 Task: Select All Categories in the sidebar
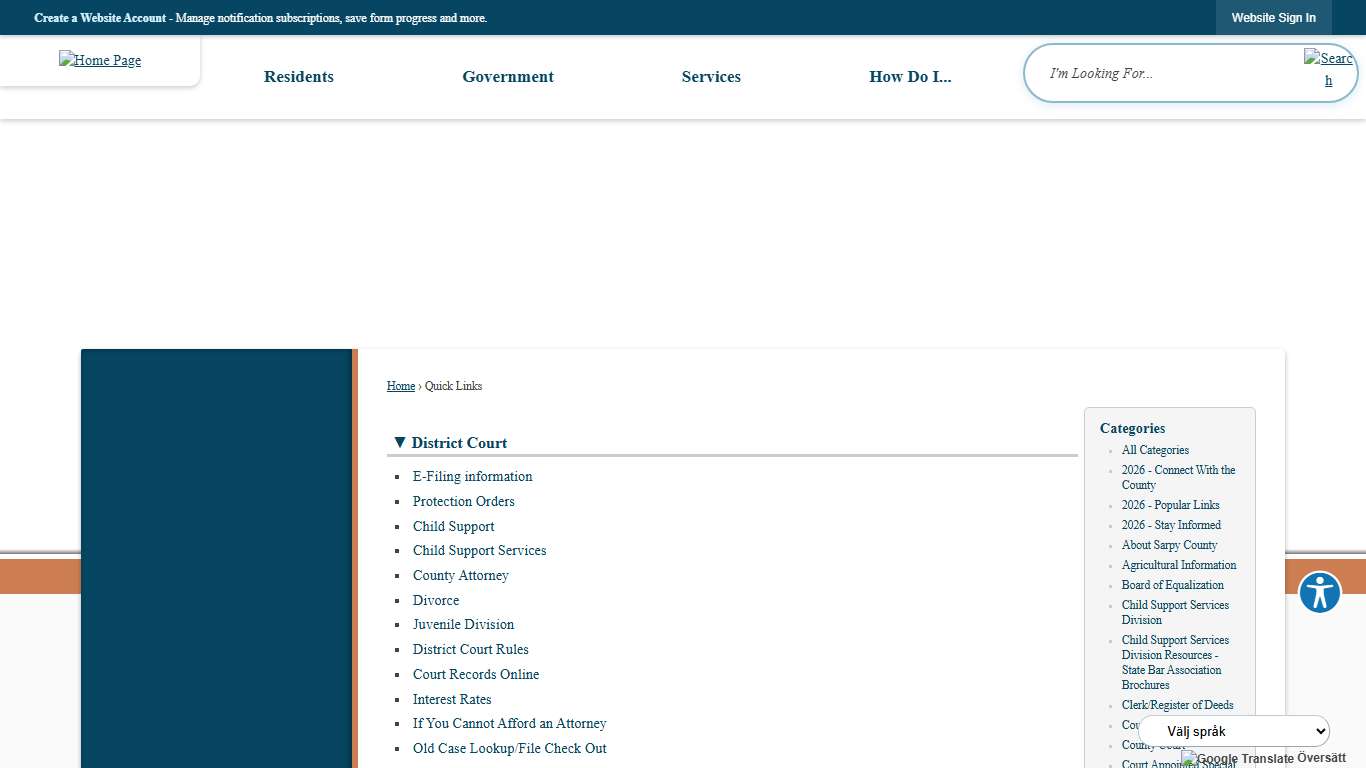tap(1155, 450)
